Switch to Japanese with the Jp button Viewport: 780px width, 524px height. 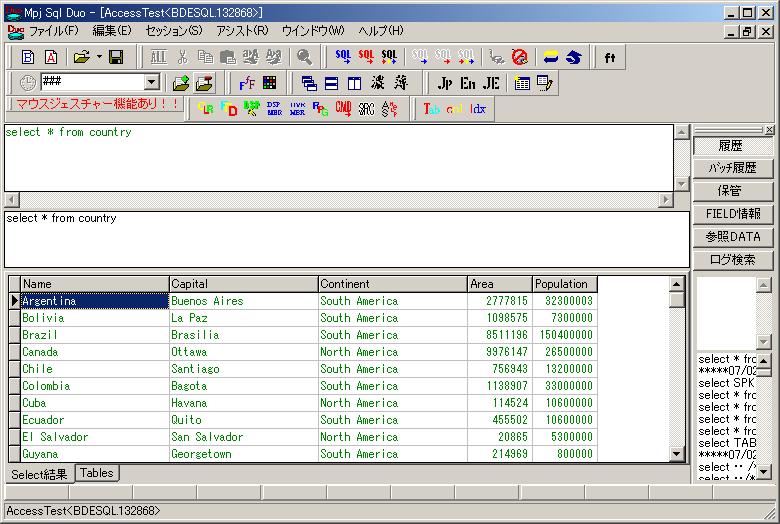coord(445,83)
